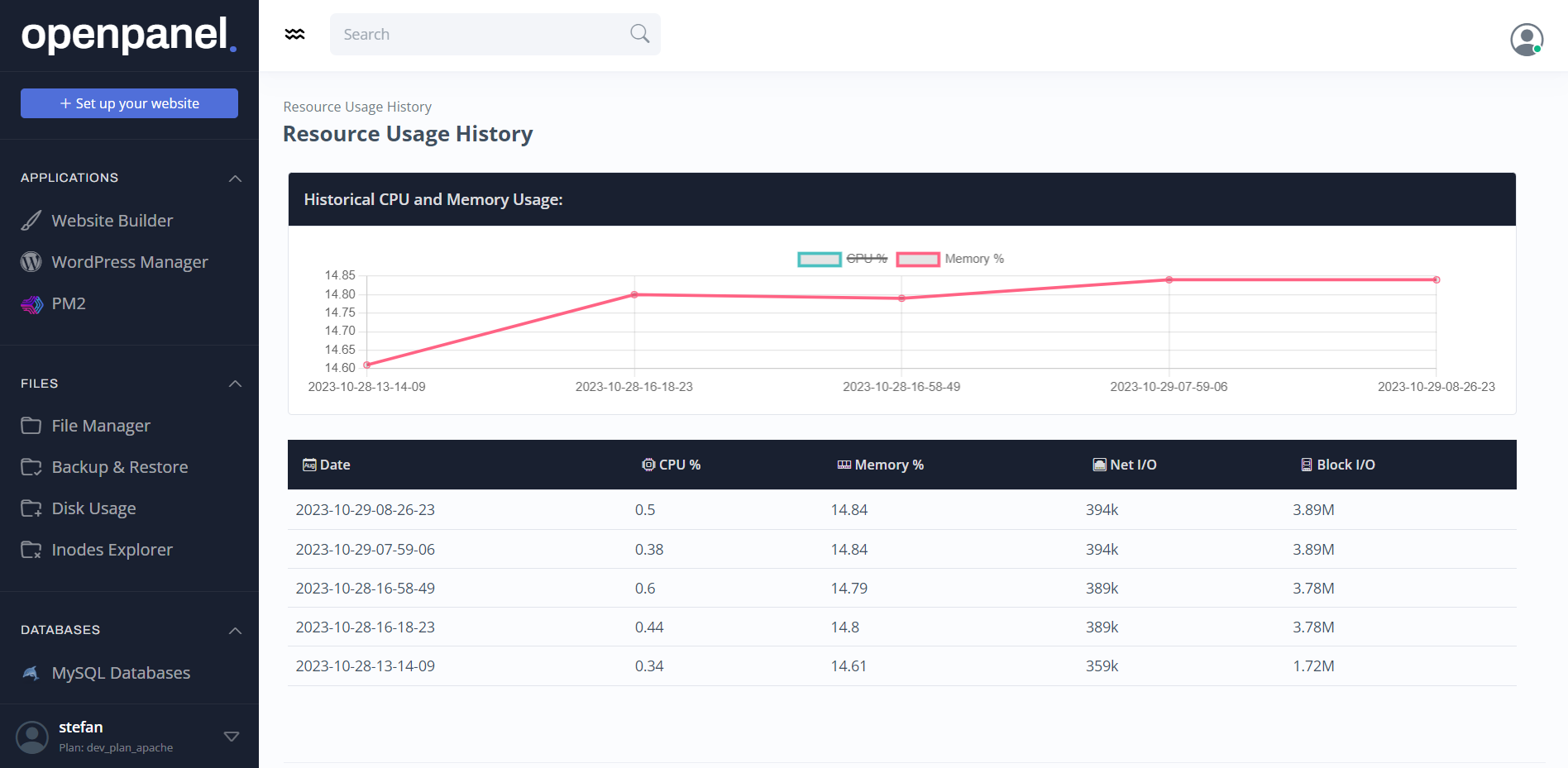Click the WordPress Manager logo icon

[x=31, y=262]
